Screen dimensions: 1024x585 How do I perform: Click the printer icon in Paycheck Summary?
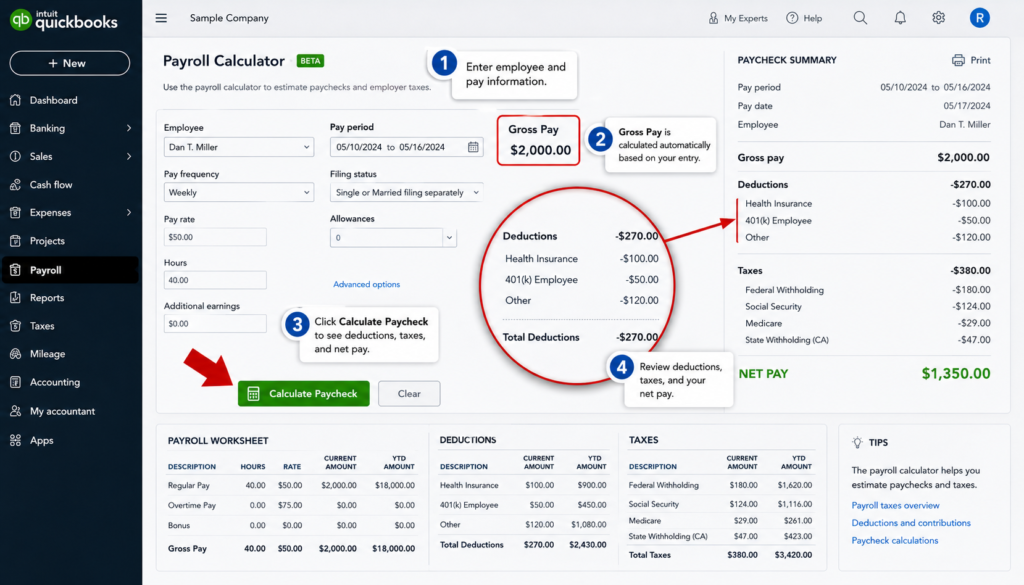click(x=957, y=60)
